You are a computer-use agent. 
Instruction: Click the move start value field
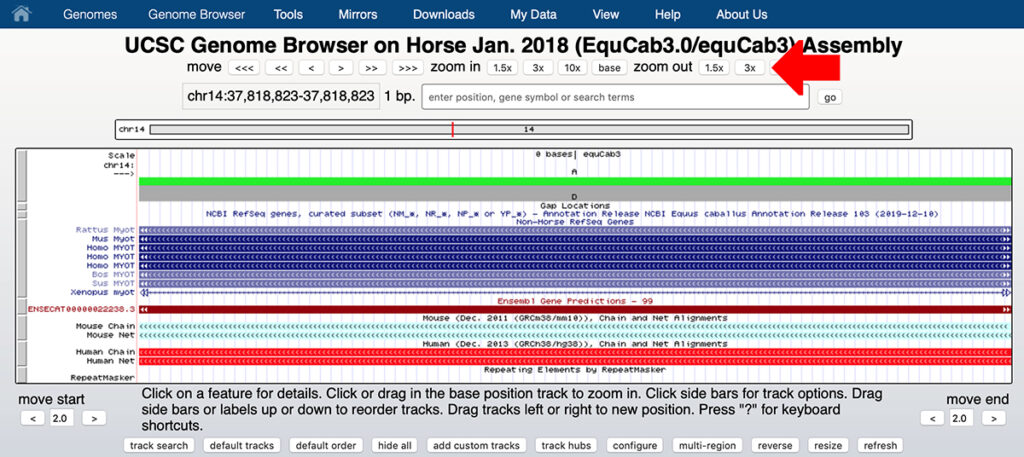[63, 418]
